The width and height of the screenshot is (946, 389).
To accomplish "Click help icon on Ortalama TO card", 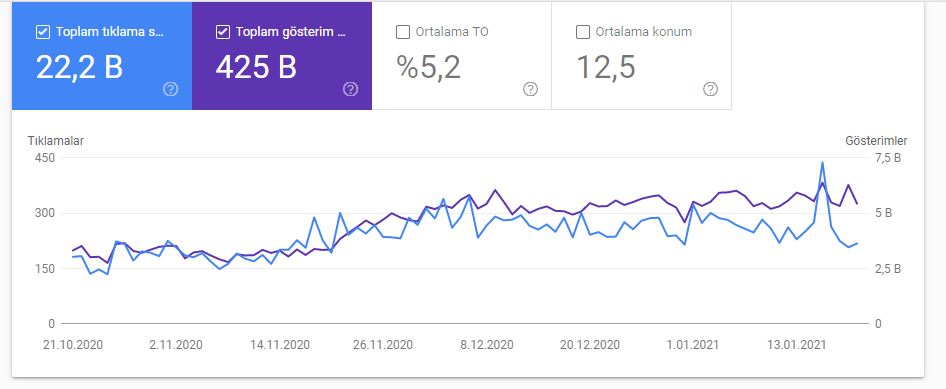I will [x=530, y=90].
